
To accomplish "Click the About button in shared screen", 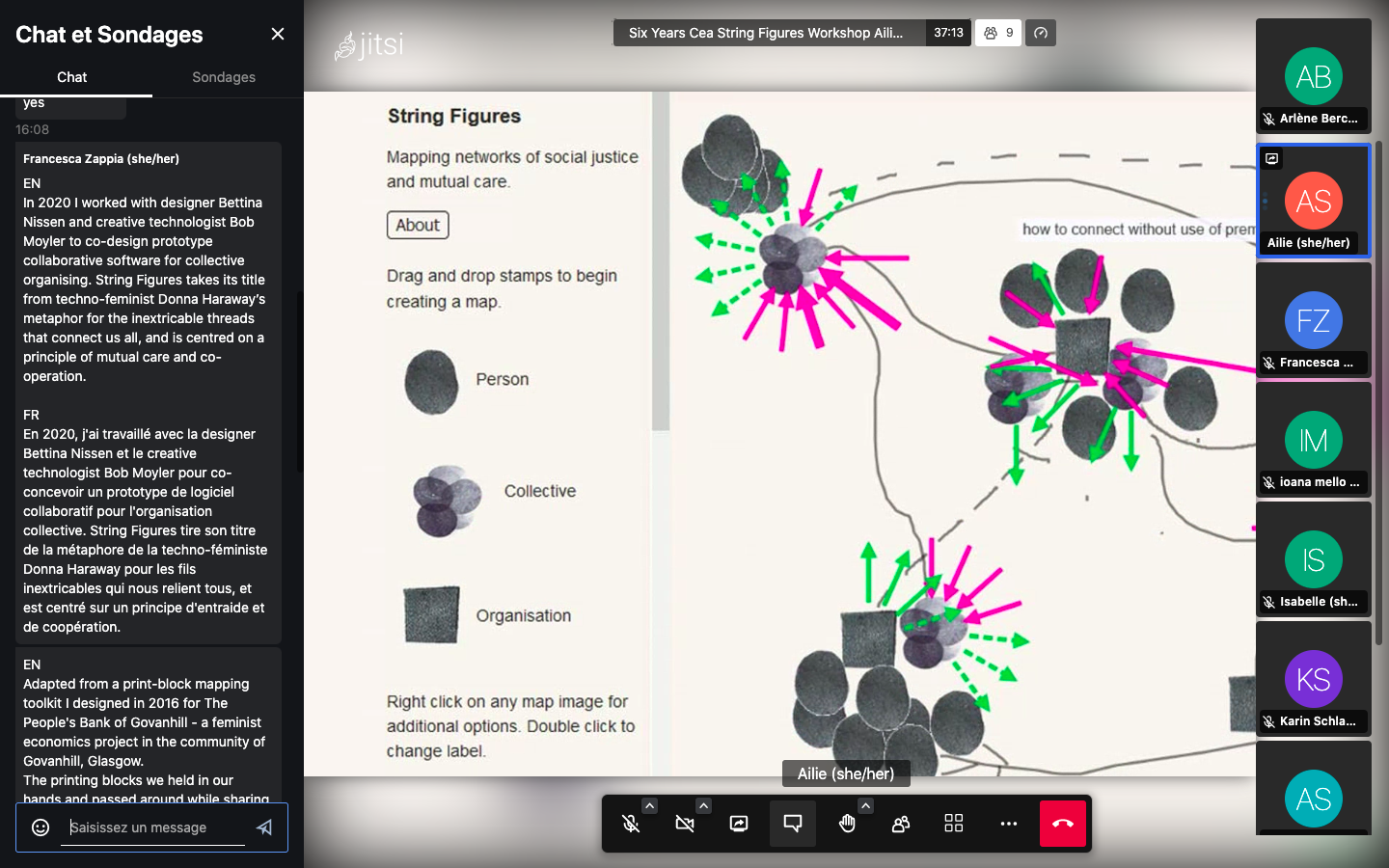I will click(x=418, y=225).
